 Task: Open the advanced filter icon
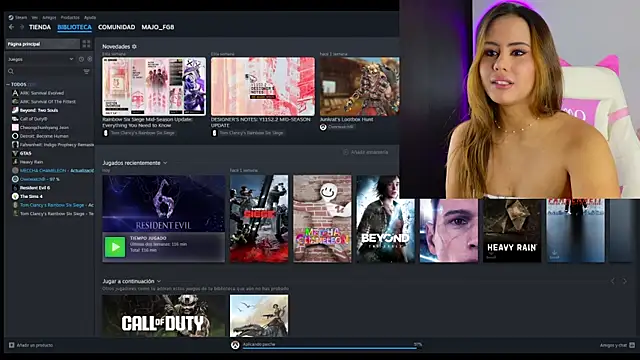click(x=86, y=71)
